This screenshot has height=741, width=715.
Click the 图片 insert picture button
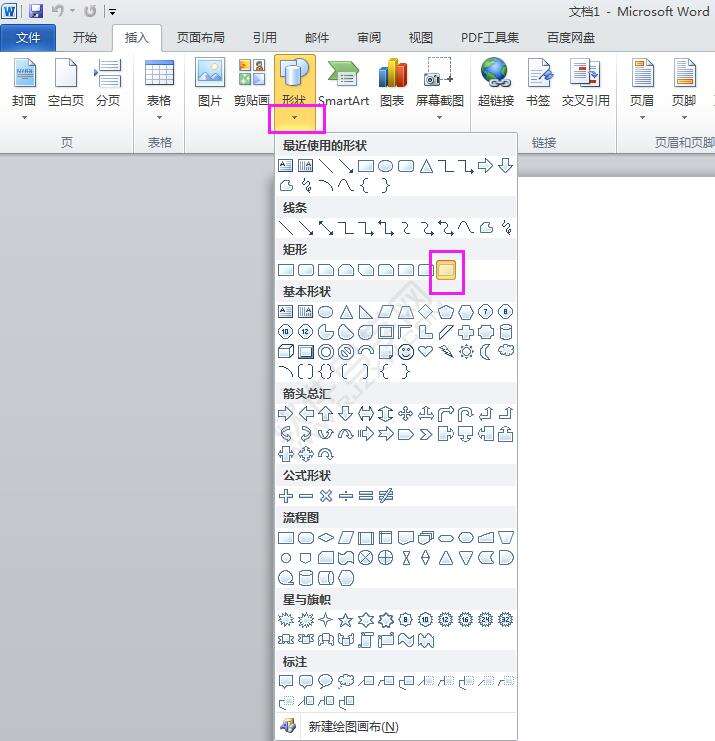[209, 83]
